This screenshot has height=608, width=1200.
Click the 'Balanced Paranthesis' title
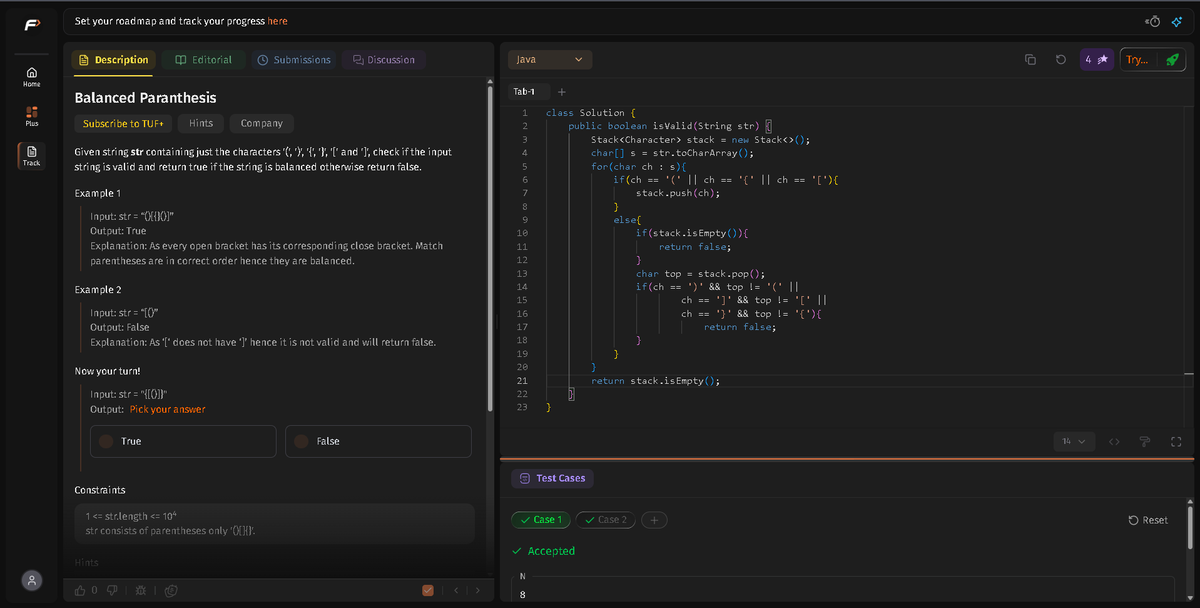pos(146,97)
